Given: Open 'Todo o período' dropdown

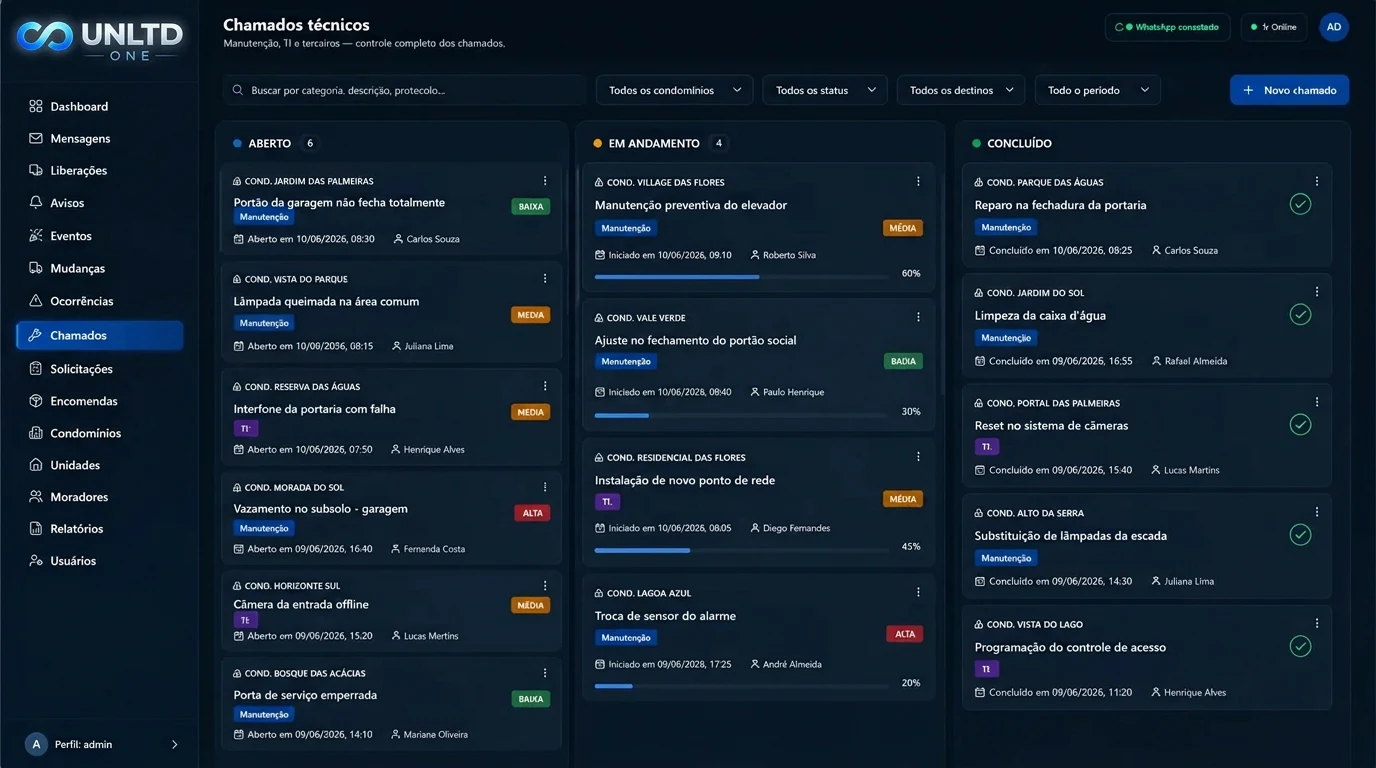Looking at the screenshot, I should coord(1098,90).
